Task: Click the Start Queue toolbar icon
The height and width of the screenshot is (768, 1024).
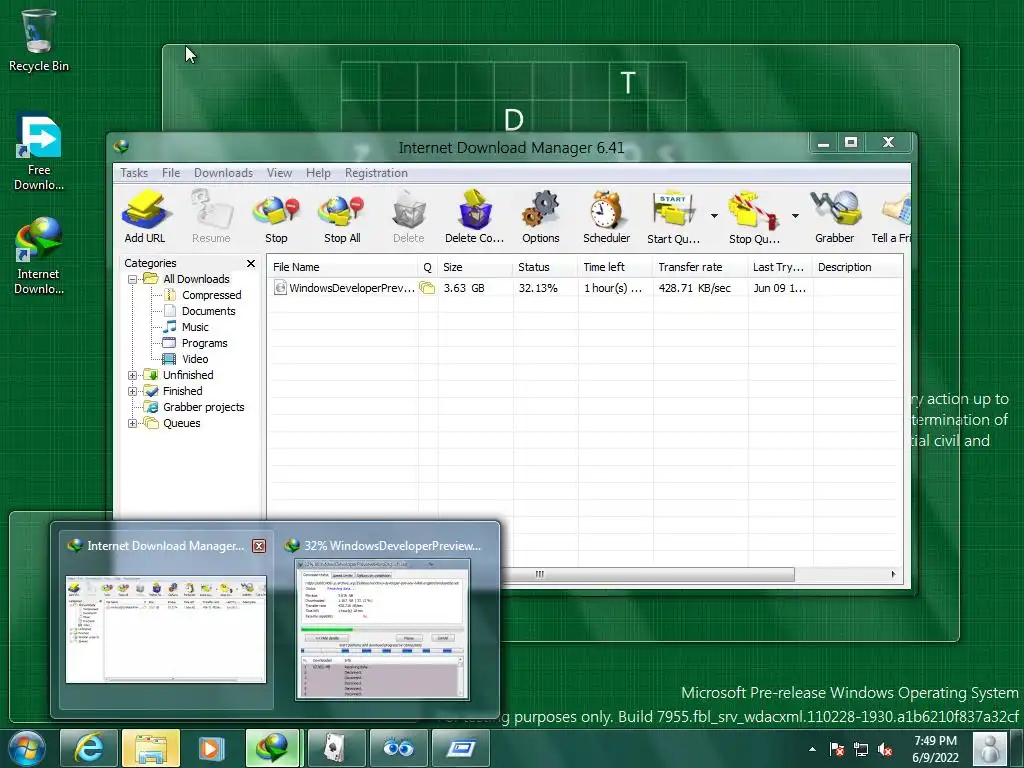Action: [673, 217]
